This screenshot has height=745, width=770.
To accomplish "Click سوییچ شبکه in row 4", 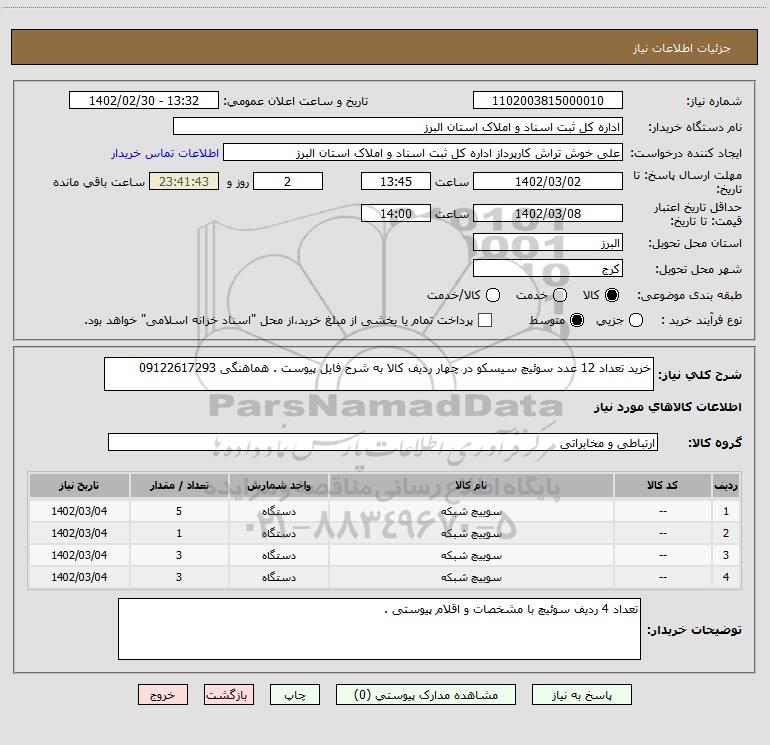I will [x=471, y=578].
